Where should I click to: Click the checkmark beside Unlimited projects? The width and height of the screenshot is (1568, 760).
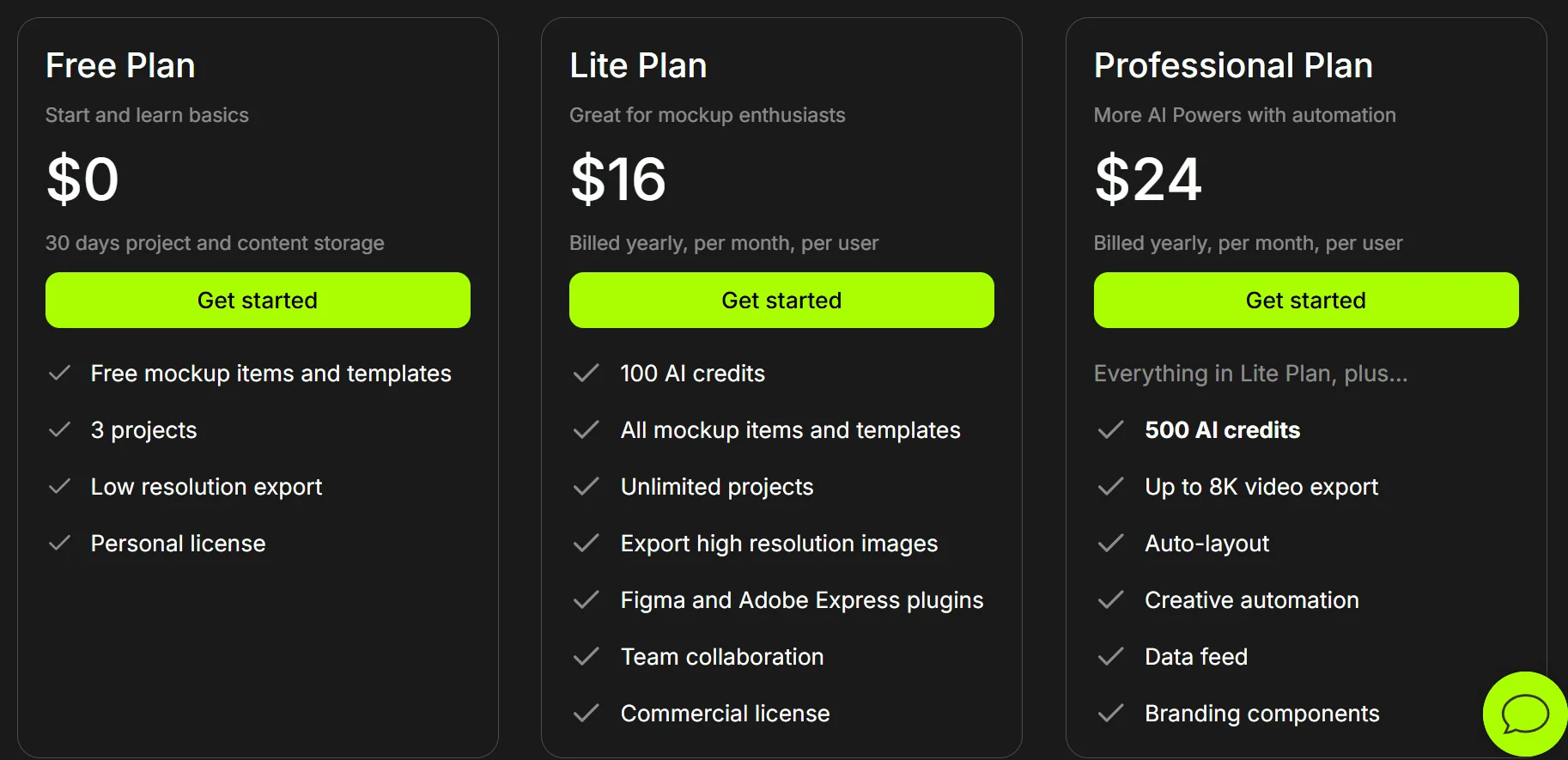coord(586,486)
